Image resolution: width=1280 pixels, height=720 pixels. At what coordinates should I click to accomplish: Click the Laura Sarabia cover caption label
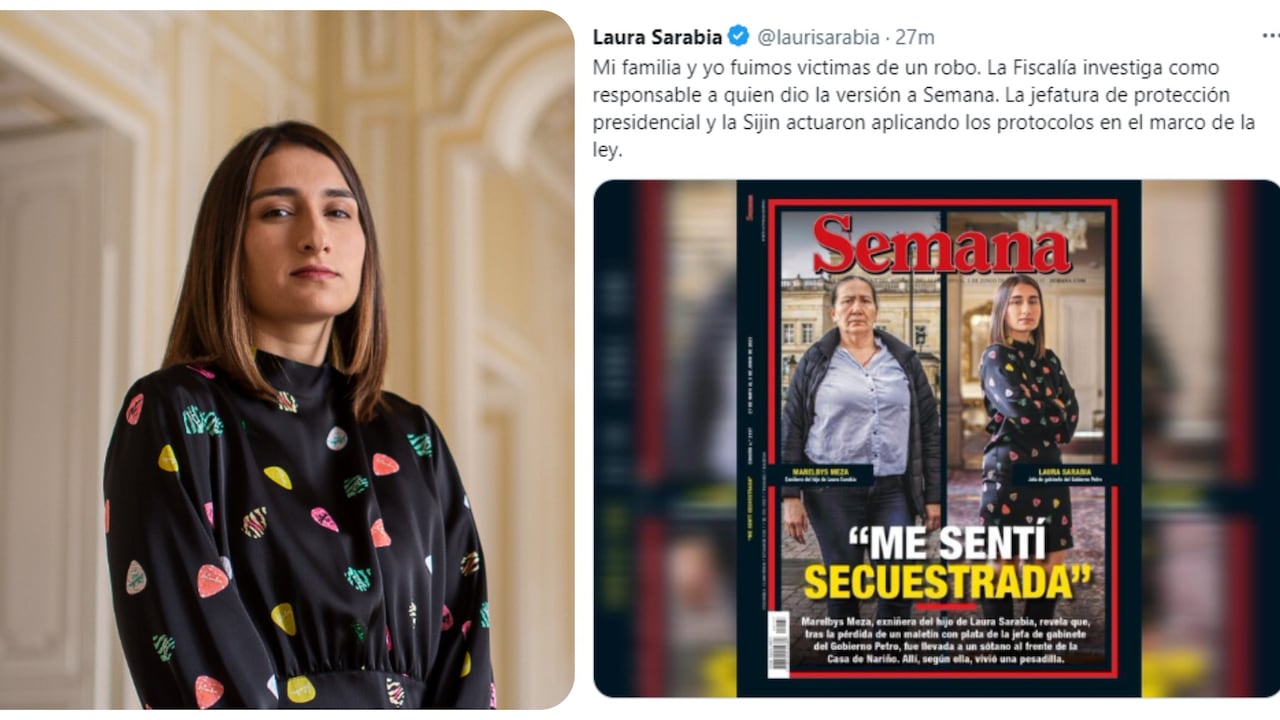[1061, 474]
